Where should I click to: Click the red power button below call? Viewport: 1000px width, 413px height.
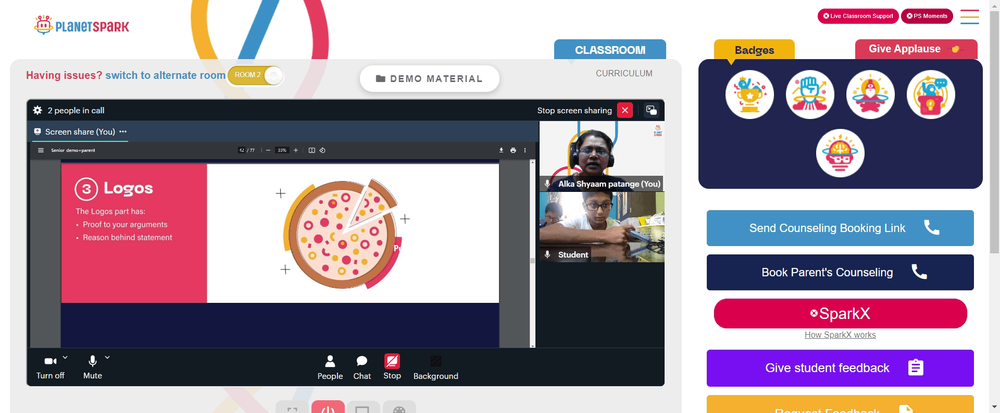point(328,408)
